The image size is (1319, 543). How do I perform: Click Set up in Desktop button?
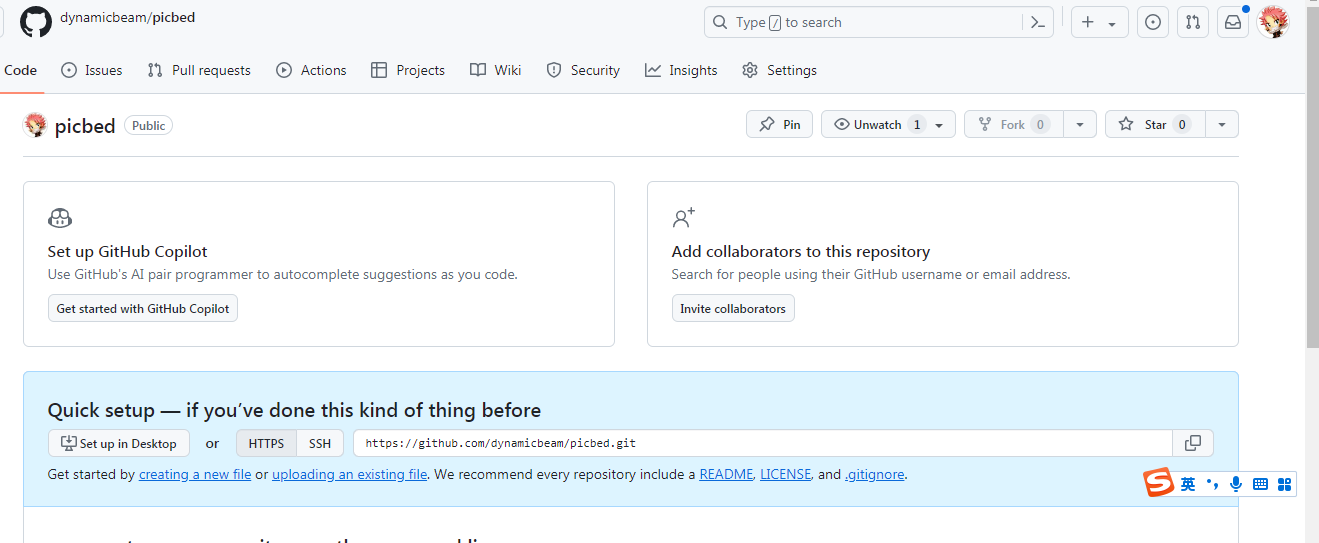(x=118, y=443)
